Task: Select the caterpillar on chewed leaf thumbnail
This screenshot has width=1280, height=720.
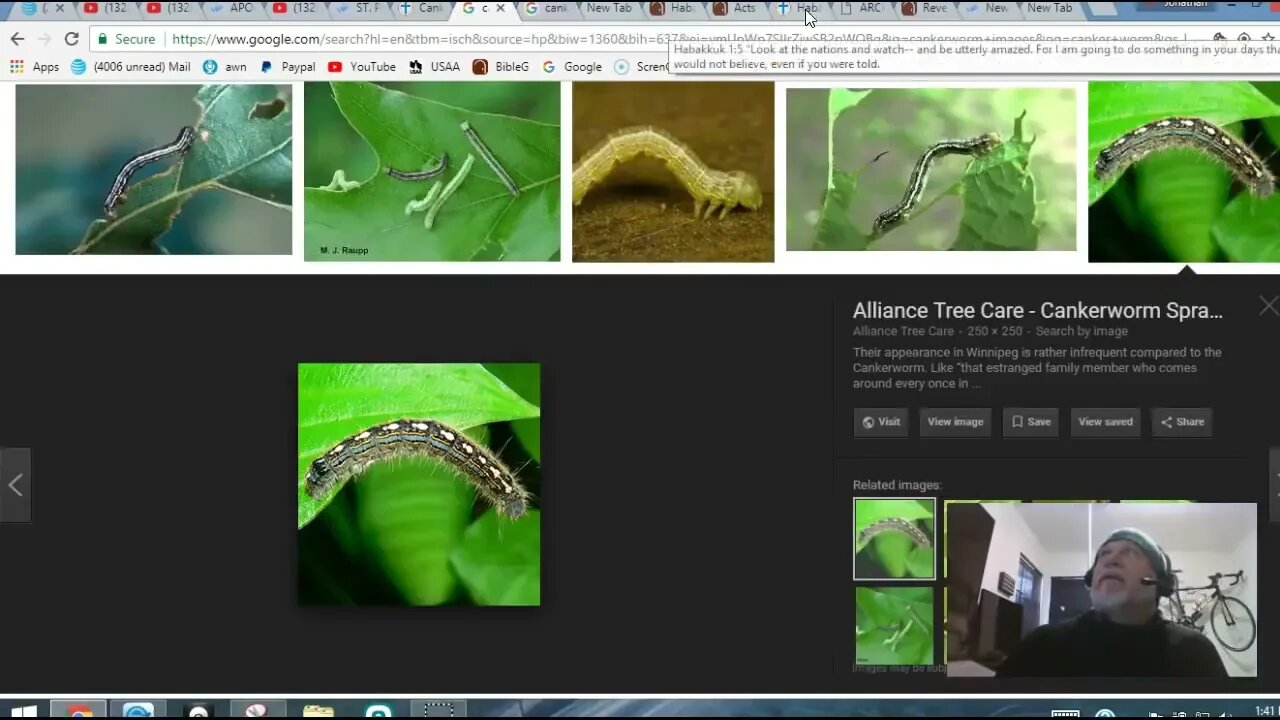Action: (x=931, y=169)
